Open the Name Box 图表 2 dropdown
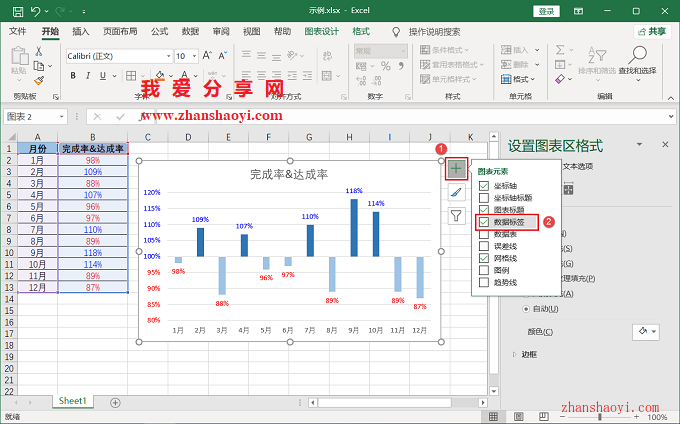680x424 pixels. (x=62, y=117)
